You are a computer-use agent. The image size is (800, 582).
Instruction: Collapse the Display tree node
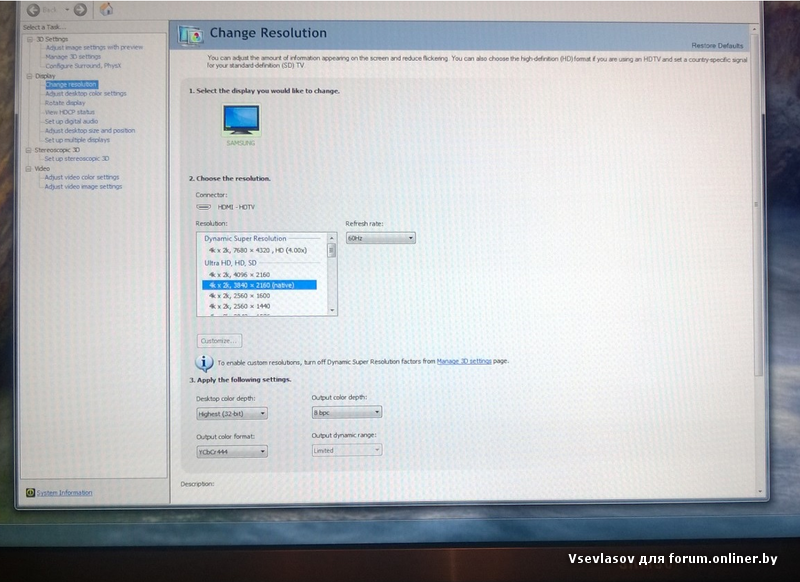(x=29, y=76)
